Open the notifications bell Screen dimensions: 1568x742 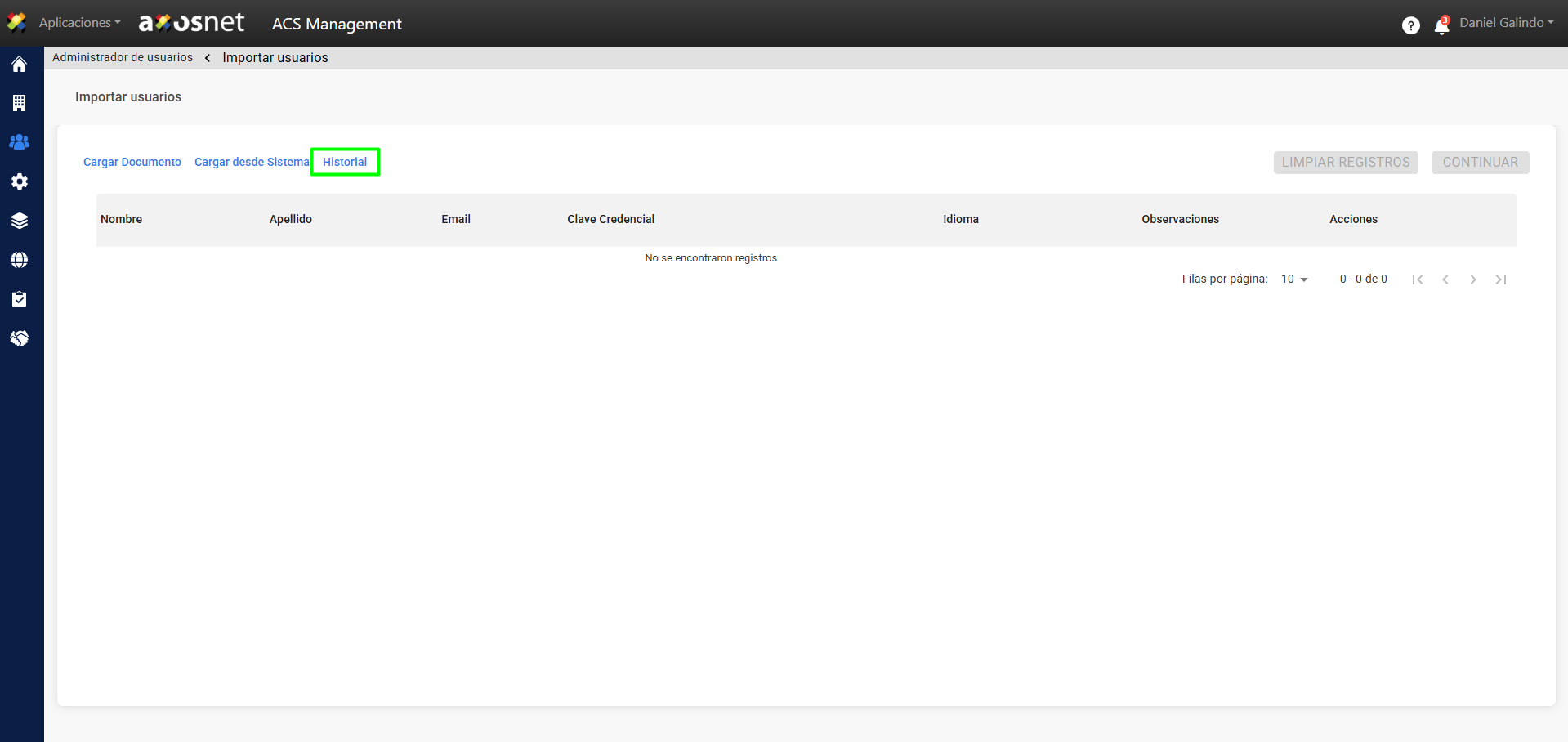pyautogui.click(x=1441, y=26)
